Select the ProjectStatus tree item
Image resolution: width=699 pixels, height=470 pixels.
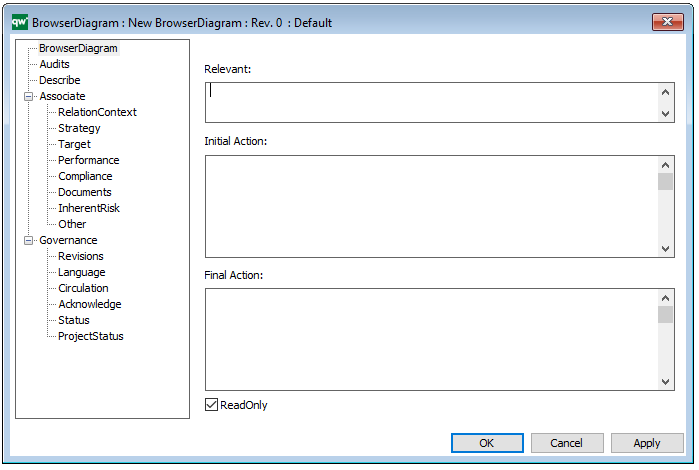click(90, 336)
